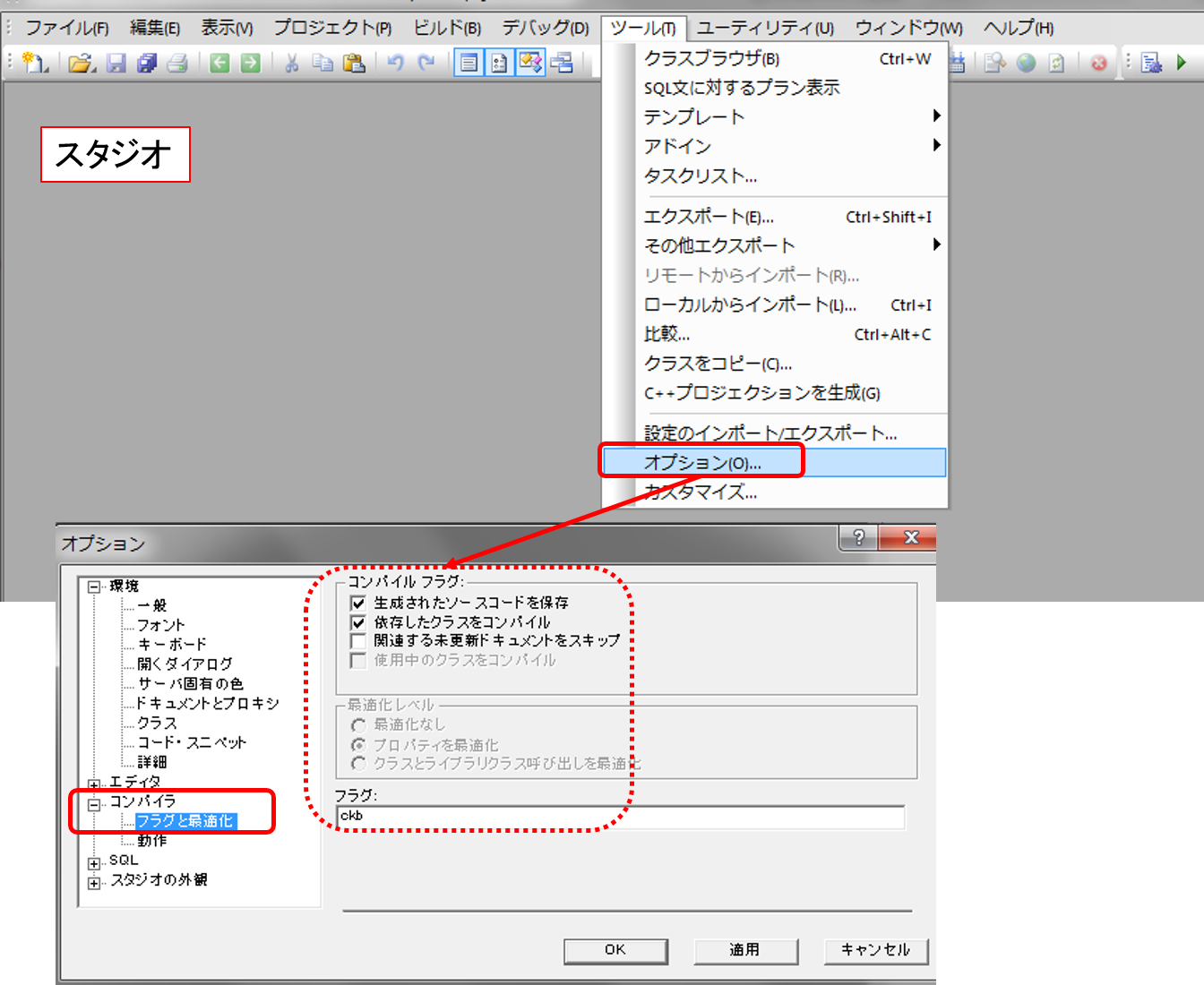Click the green Run arrow icon
The height and width of the screenshot is (985, 1204).
tap(1182, 63)
